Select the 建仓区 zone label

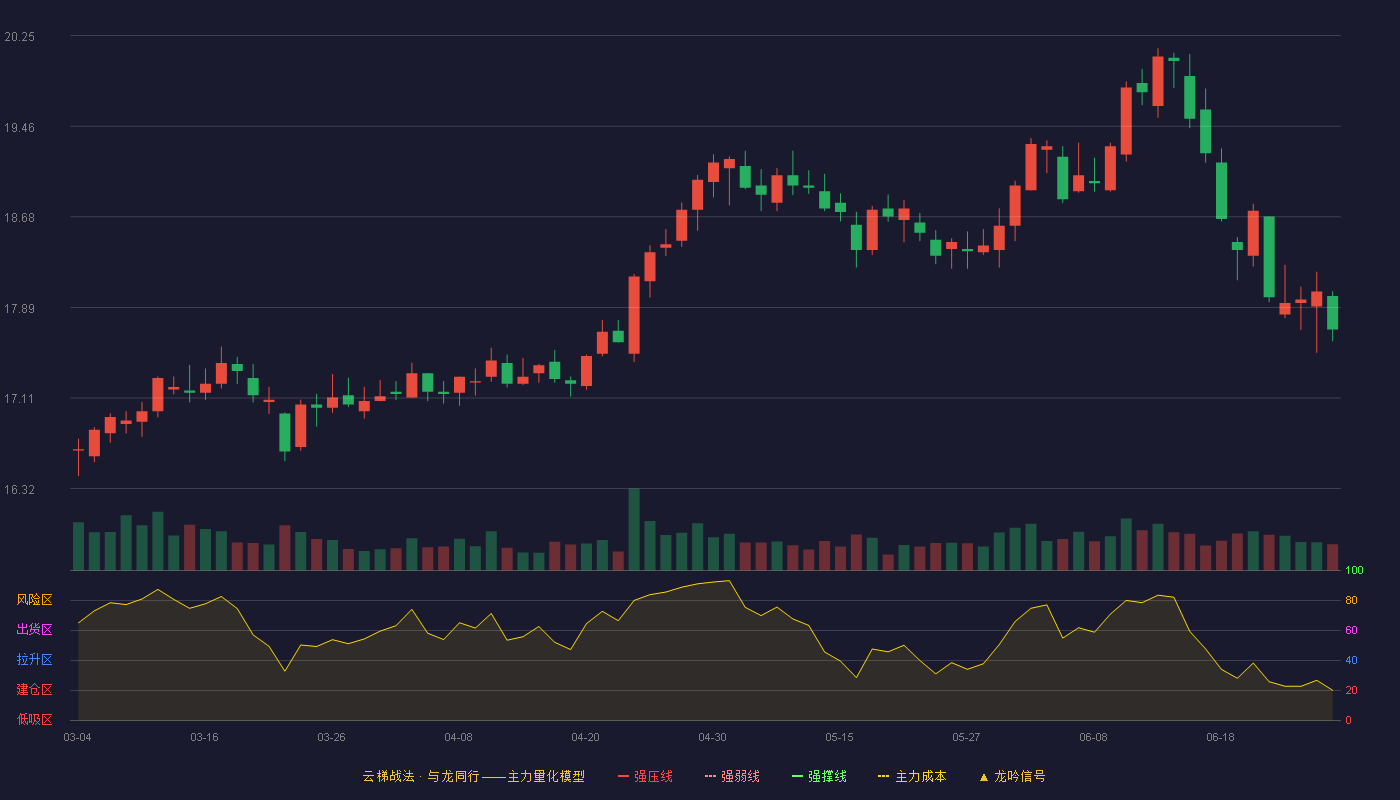coord(34,690)
